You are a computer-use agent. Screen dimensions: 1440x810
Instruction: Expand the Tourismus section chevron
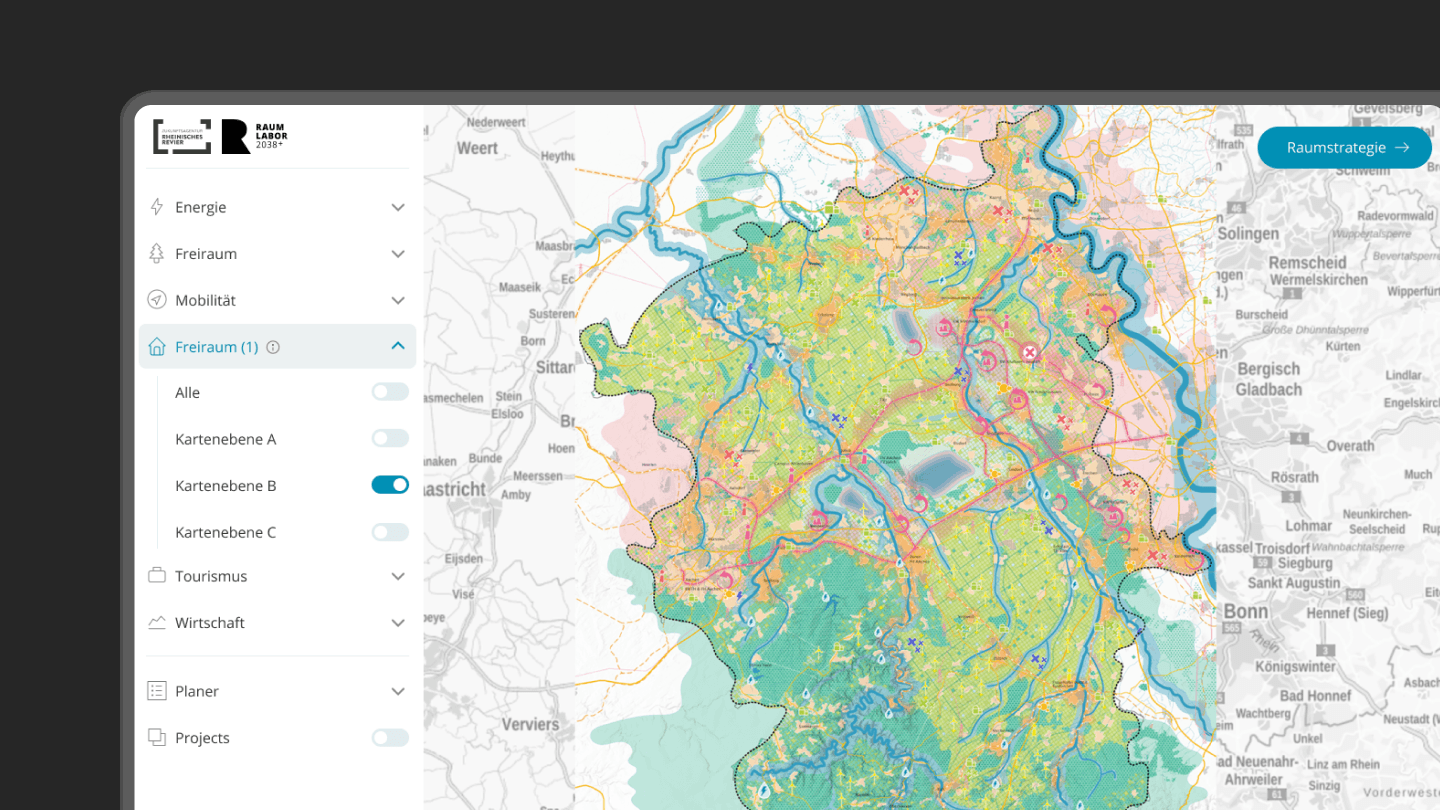[x=398, y=576]
